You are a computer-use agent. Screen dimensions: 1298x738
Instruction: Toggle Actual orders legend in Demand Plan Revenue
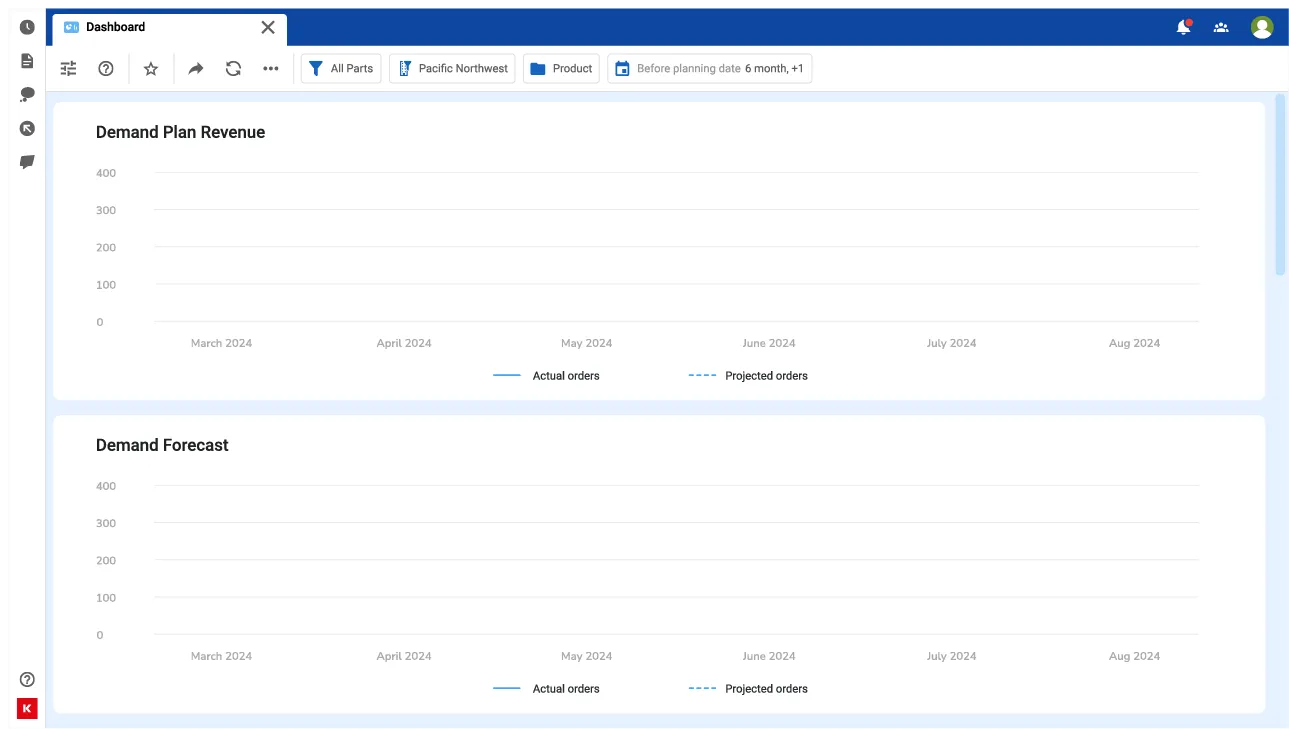pos(547,376)
